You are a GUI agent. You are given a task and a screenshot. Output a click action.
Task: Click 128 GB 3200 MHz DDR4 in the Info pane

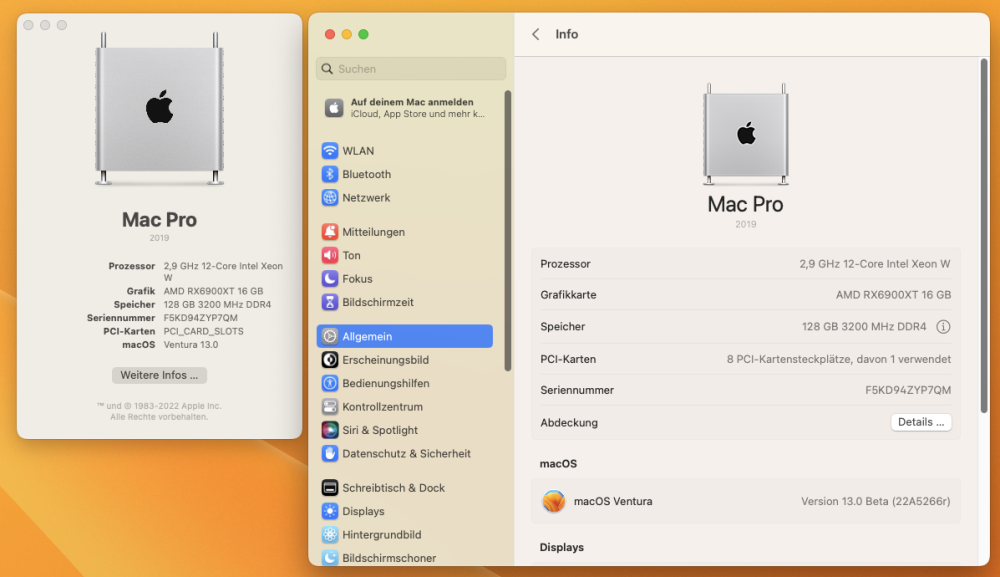pos(864,326)
